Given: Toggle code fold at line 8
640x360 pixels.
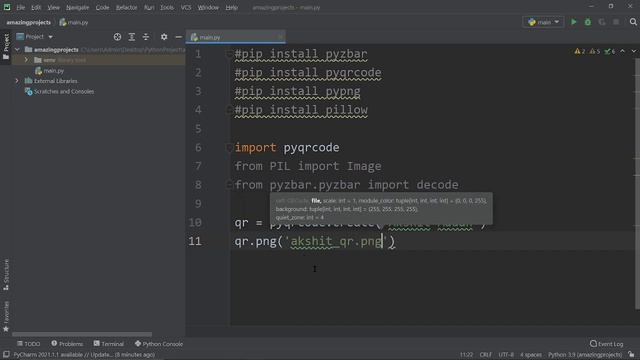Looking at the screenshot, I should [x=229, y=185].
